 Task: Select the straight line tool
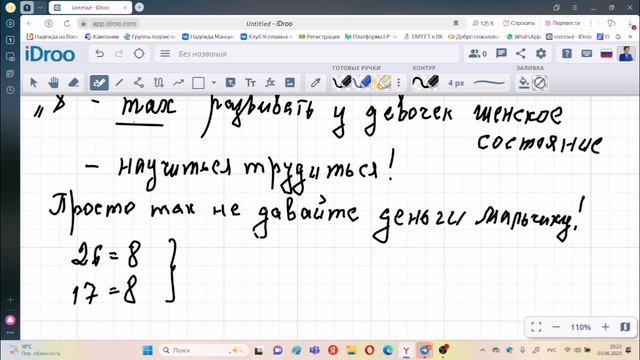pos(119,83)
